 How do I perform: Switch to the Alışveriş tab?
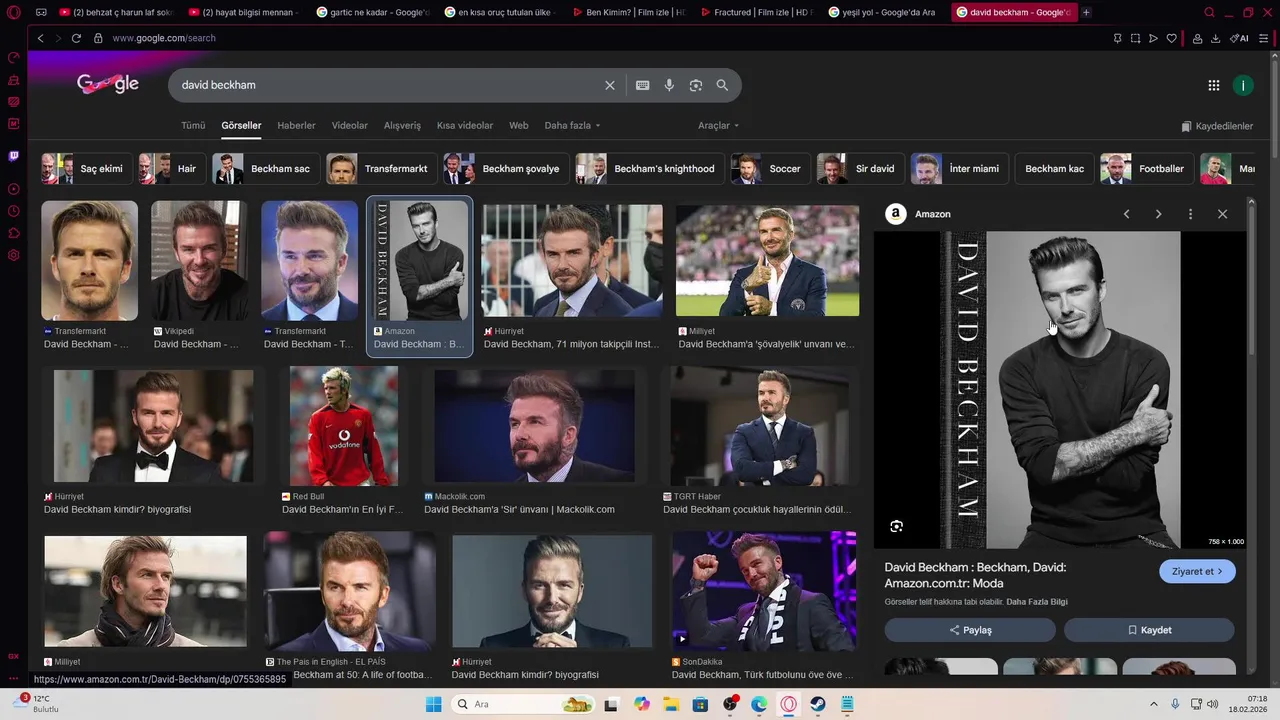(402, 126)
